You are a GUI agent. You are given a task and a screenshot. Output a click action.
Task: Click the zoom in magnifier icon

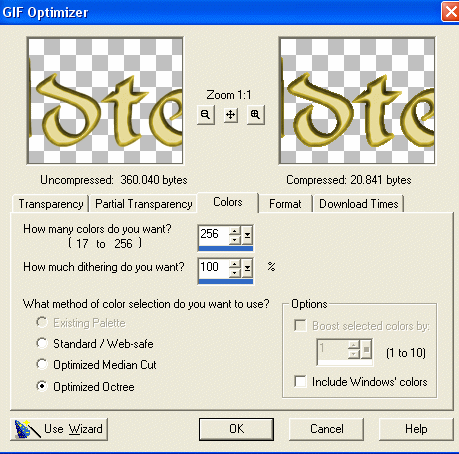pos(256,115)
